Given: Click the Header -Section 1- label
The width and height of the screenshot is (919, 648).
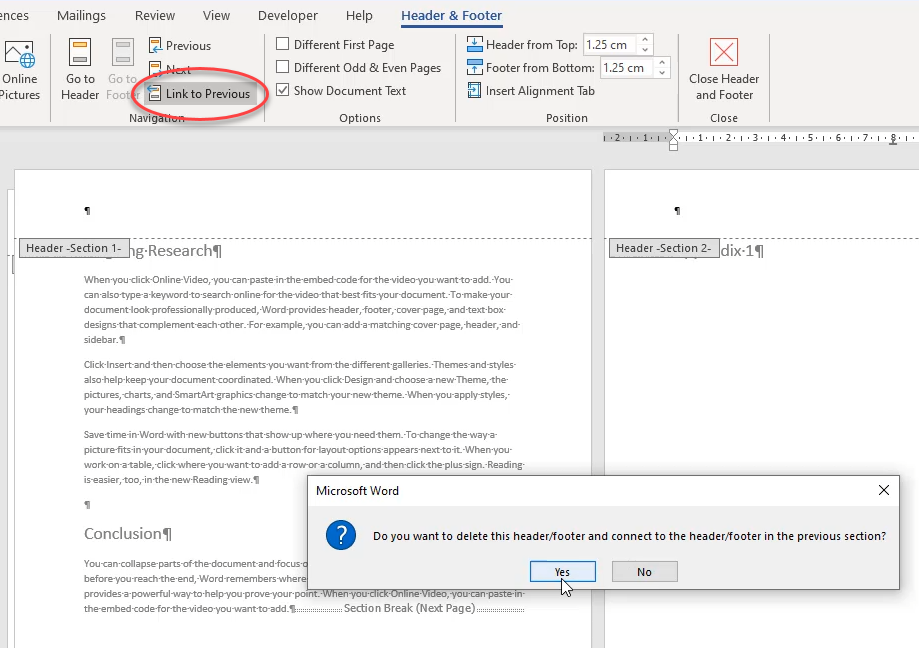Looking at the screenshot, I should pyautogui.click(x=74, y=248).
